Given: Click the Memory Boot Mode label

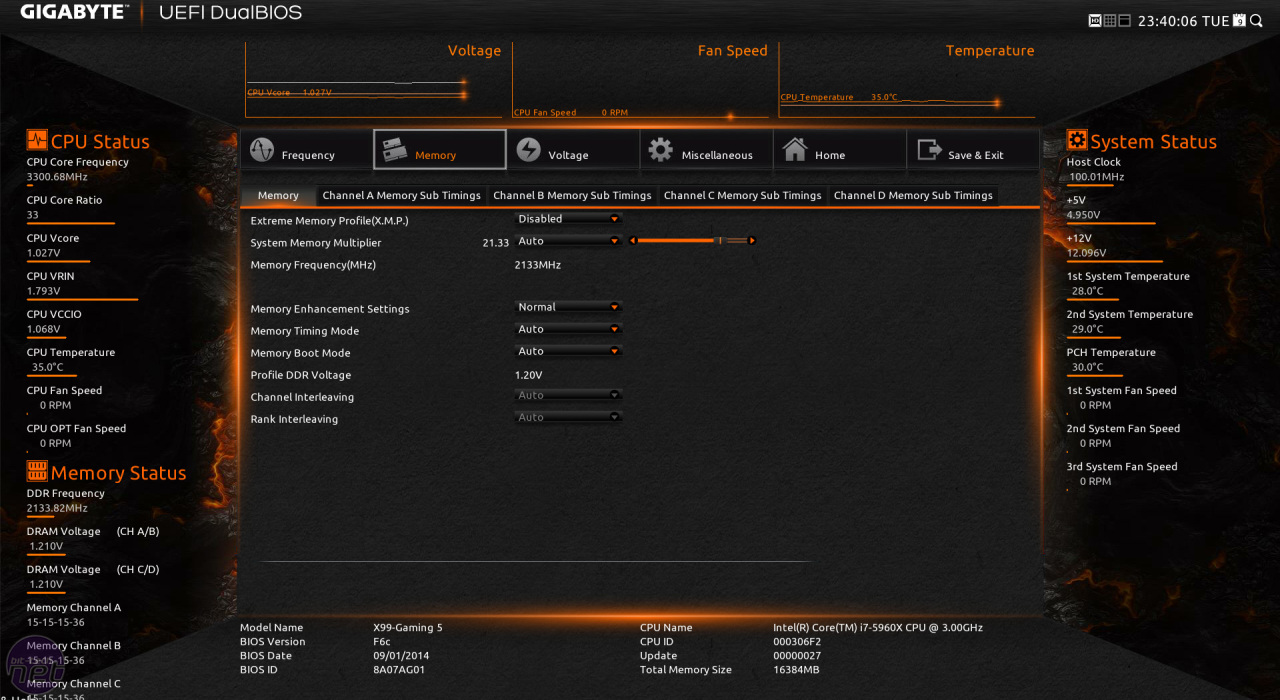Looking at the screenshot, I should 301,353.
